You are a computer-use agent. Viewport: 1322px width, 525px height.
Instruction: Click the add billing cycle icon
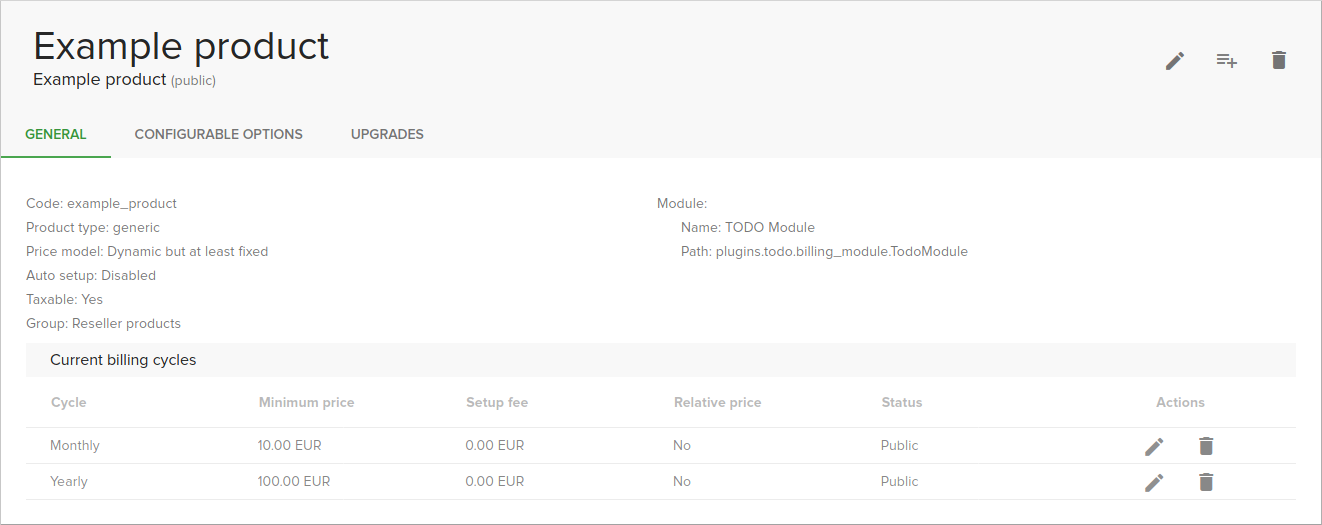click(1227, 61)
